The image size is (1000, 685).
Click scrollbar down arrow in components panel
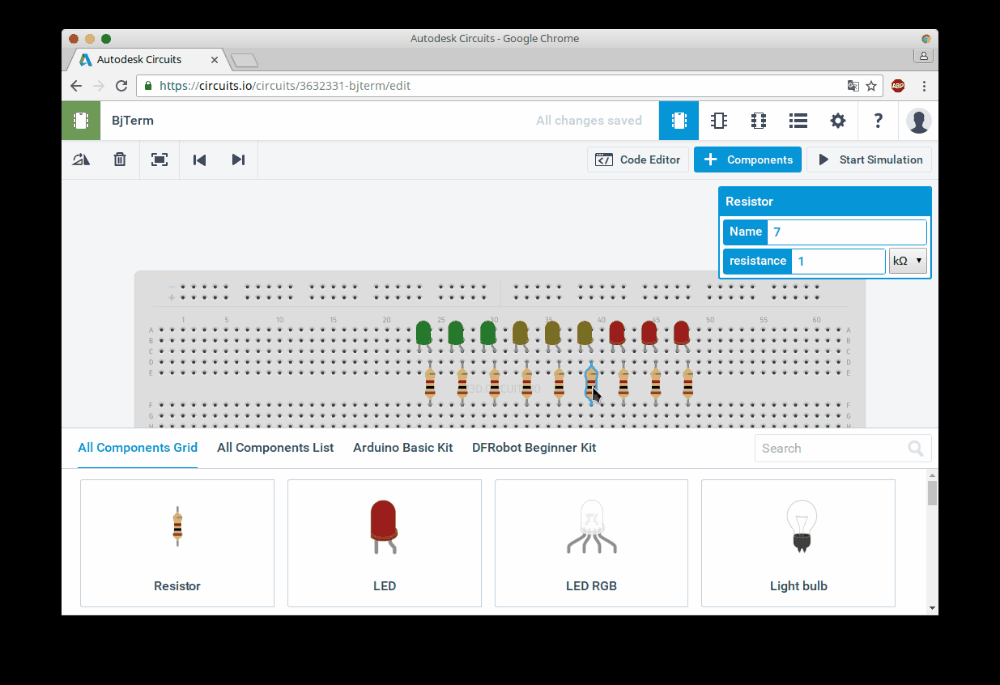932,608
